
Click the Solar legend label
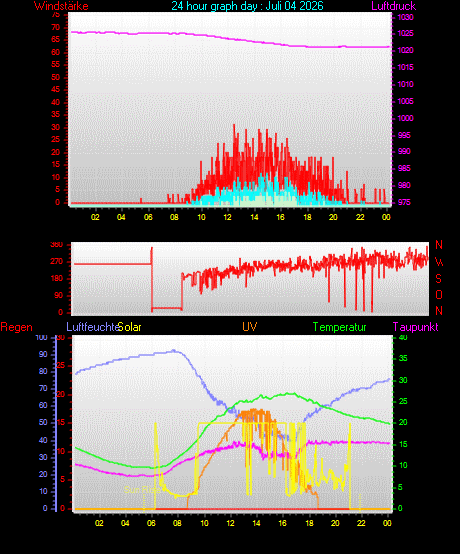129,327
